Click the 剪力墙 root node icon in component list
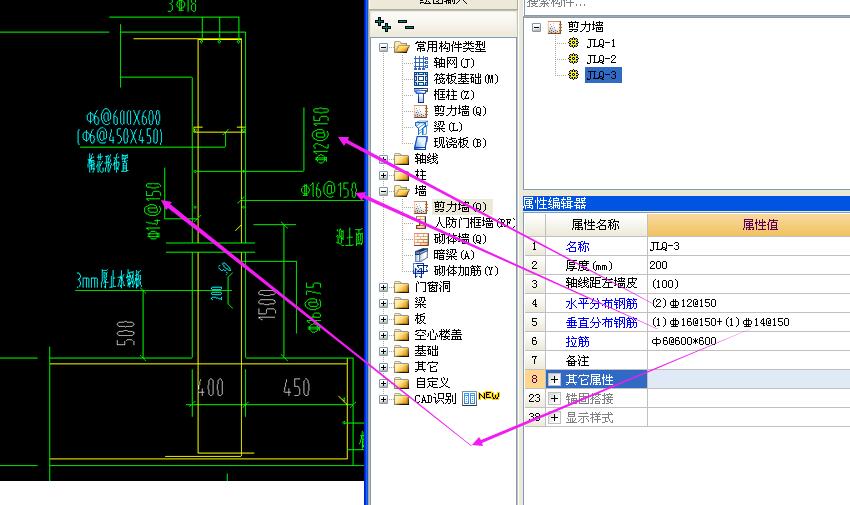 (554, 27)
